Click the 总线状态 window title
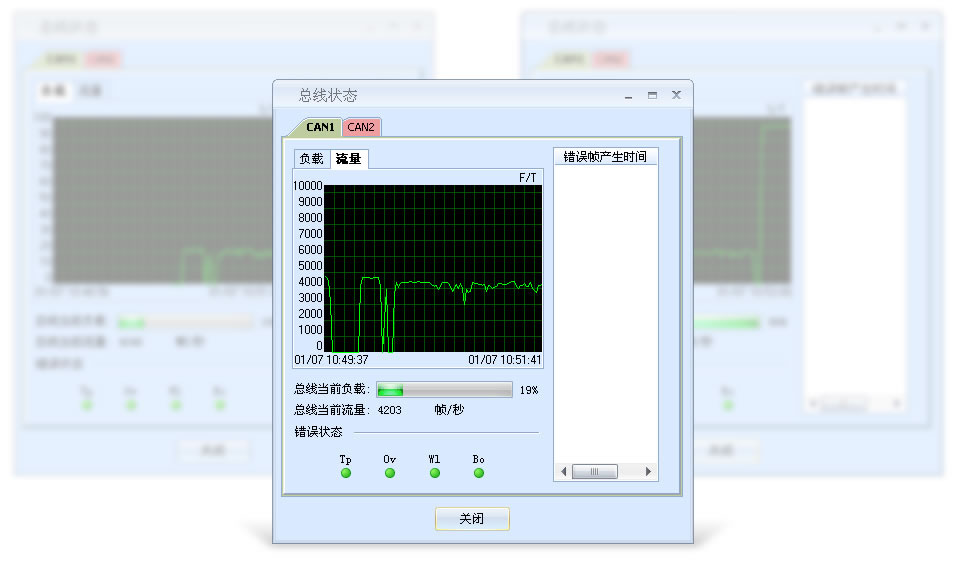The height and width of the screenshot is (566, 965). click(328, 95)
